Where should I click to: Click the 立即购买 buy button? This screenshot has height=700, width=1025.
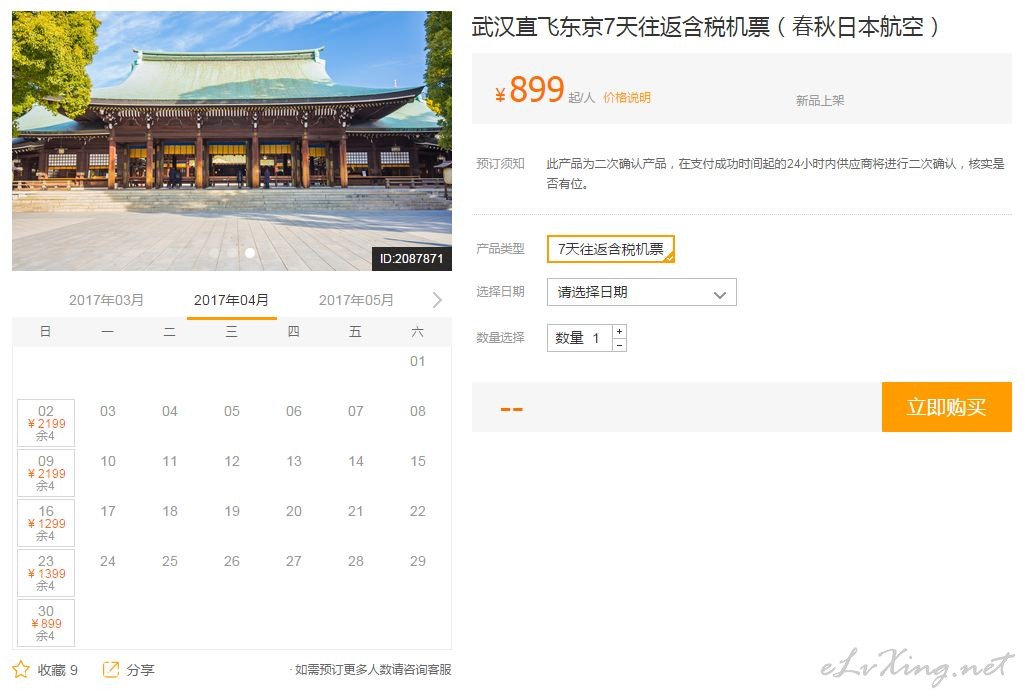(x=946, y=407)
